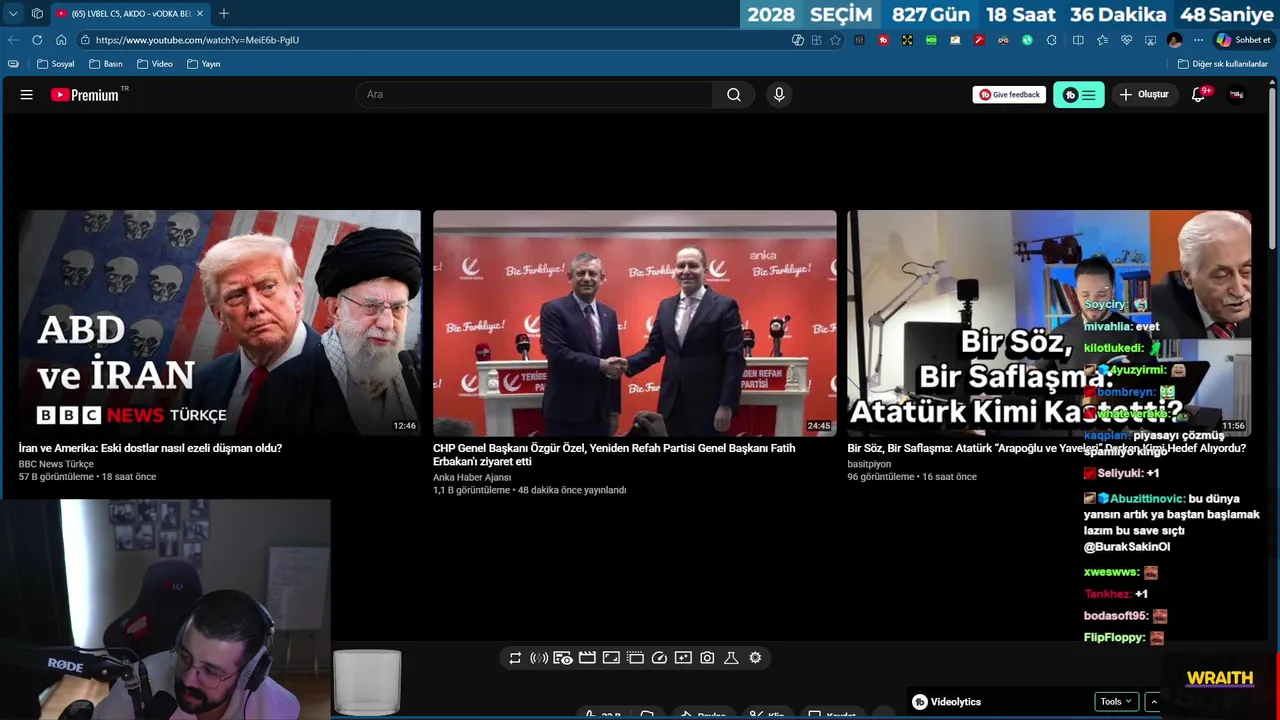Start voice search with microphone icon
Screen dimensions: 1280x720
(x=779, y=95)
